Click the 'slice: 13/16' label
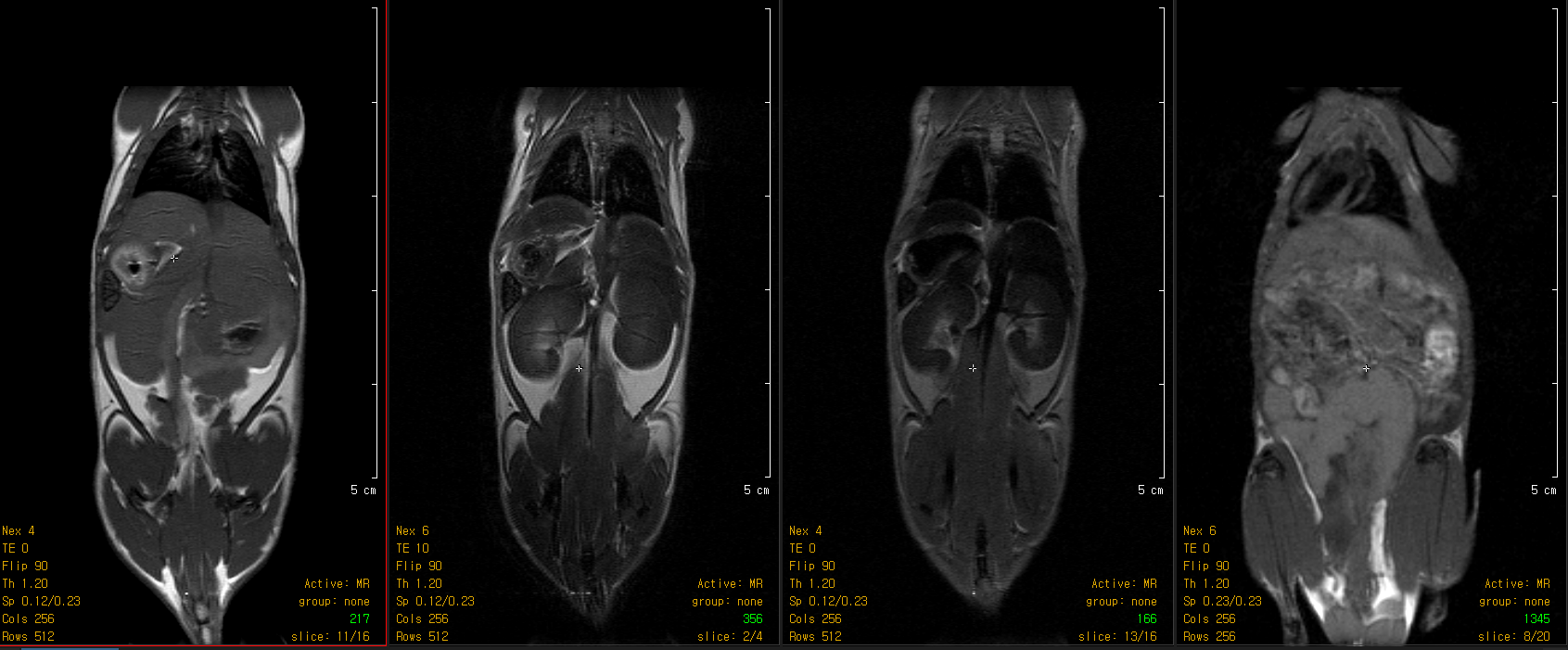 [1117, 637]
